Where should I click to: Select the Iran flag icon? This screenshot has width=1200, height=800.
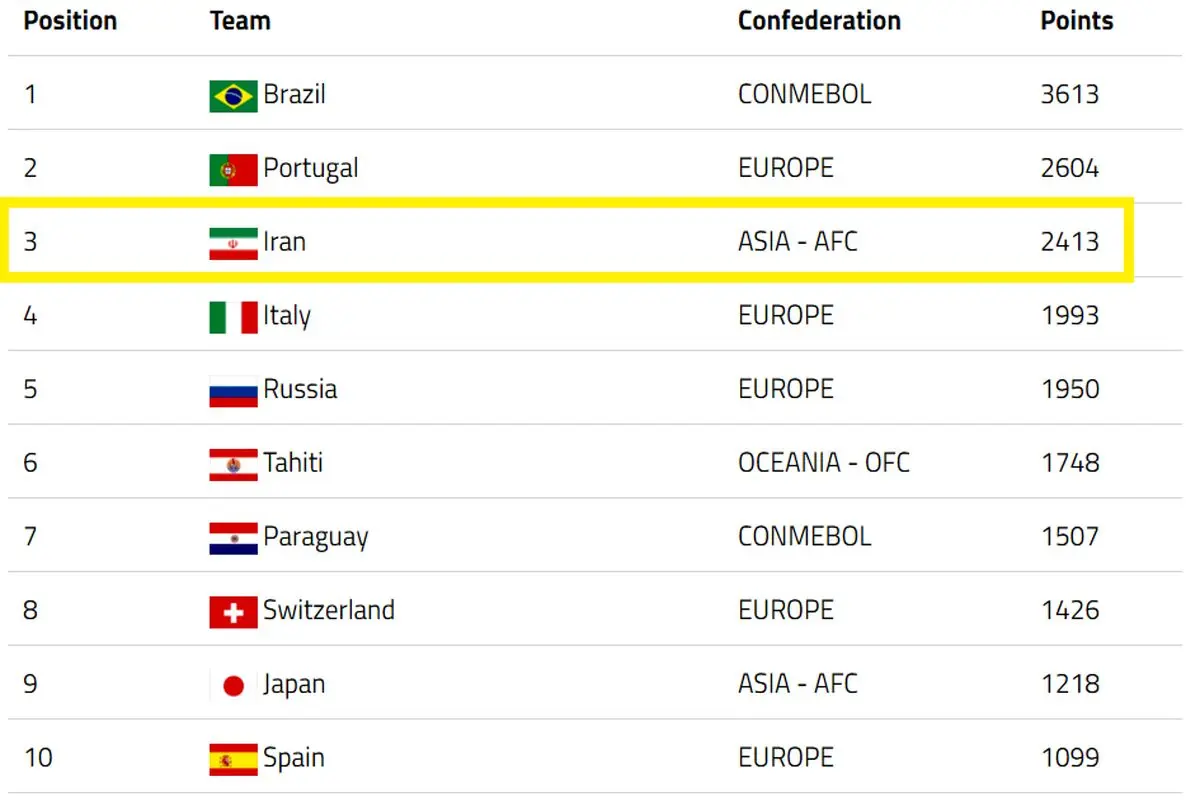coord(233,244)
